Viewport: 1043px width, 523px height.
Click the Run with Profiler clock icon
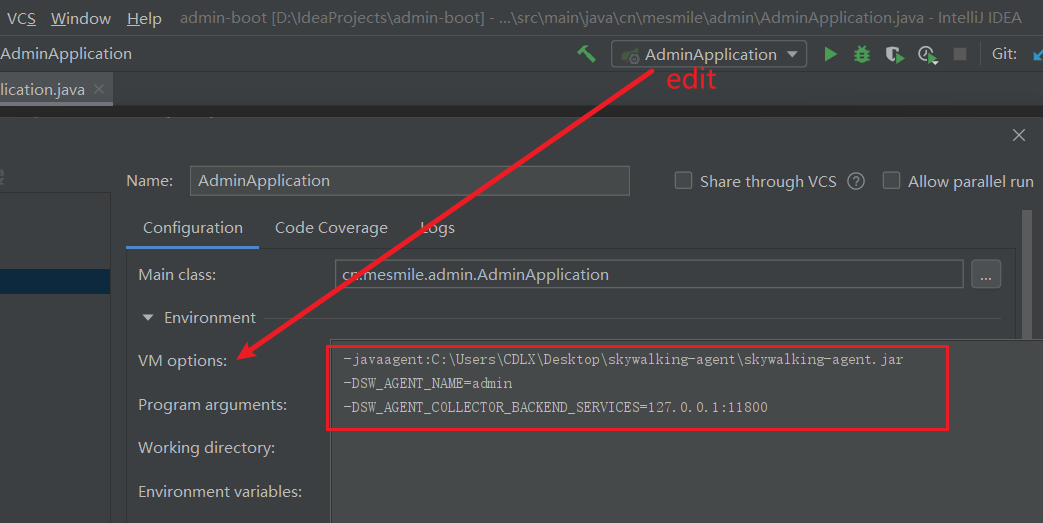pos(927,54)
